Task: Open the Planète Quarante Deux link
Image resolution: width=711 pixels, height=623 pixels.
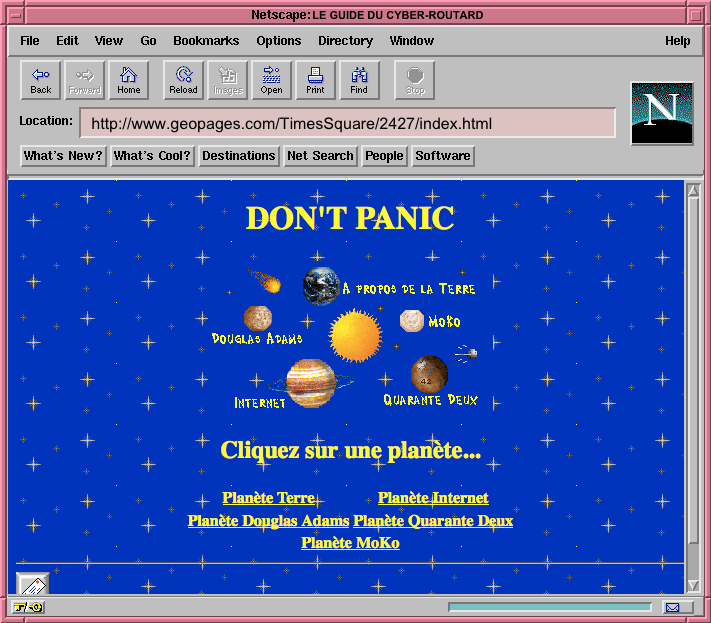Action: coord(433,521)
